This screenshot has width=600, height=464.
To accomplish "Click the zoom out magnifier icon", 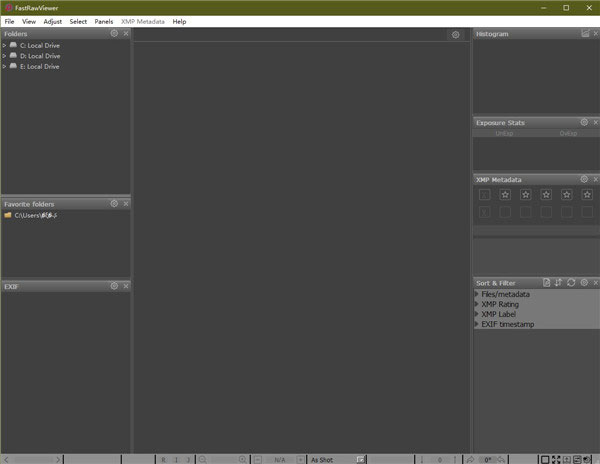I will tap(202, 459).
